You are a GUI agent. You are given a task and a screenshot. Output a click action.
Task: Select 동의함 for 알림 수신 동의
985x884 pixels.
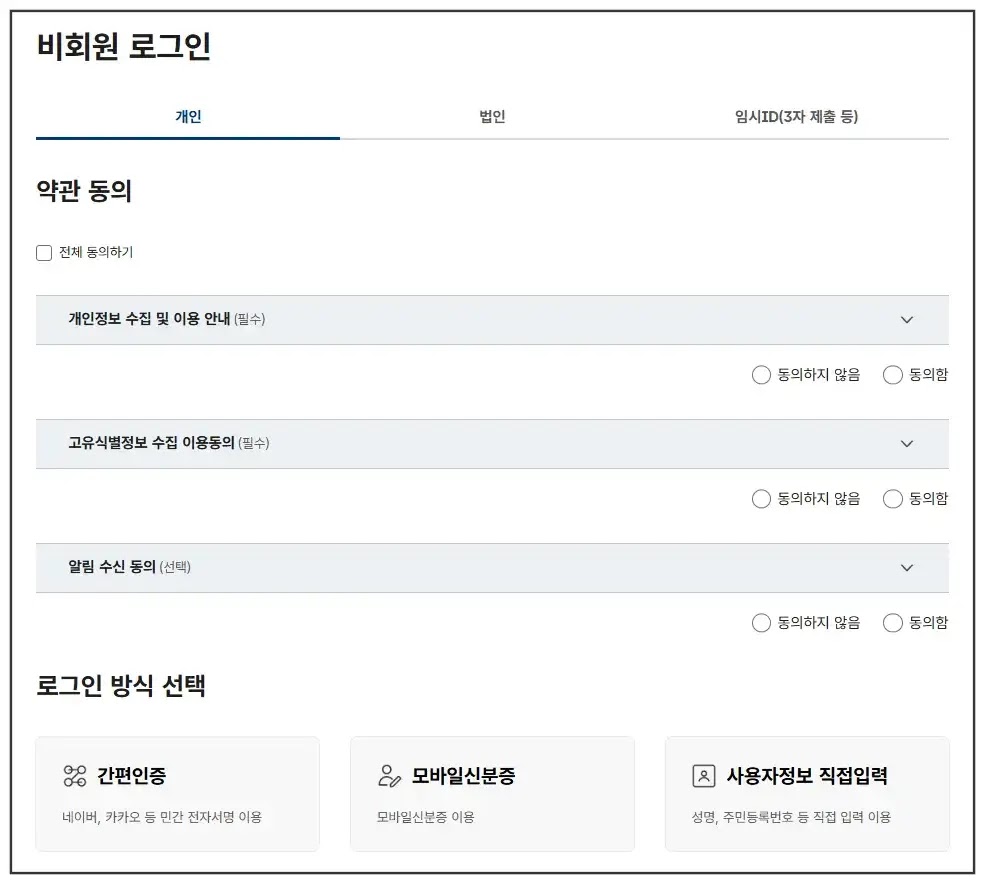pyautogui.click(x=893, y=623)
